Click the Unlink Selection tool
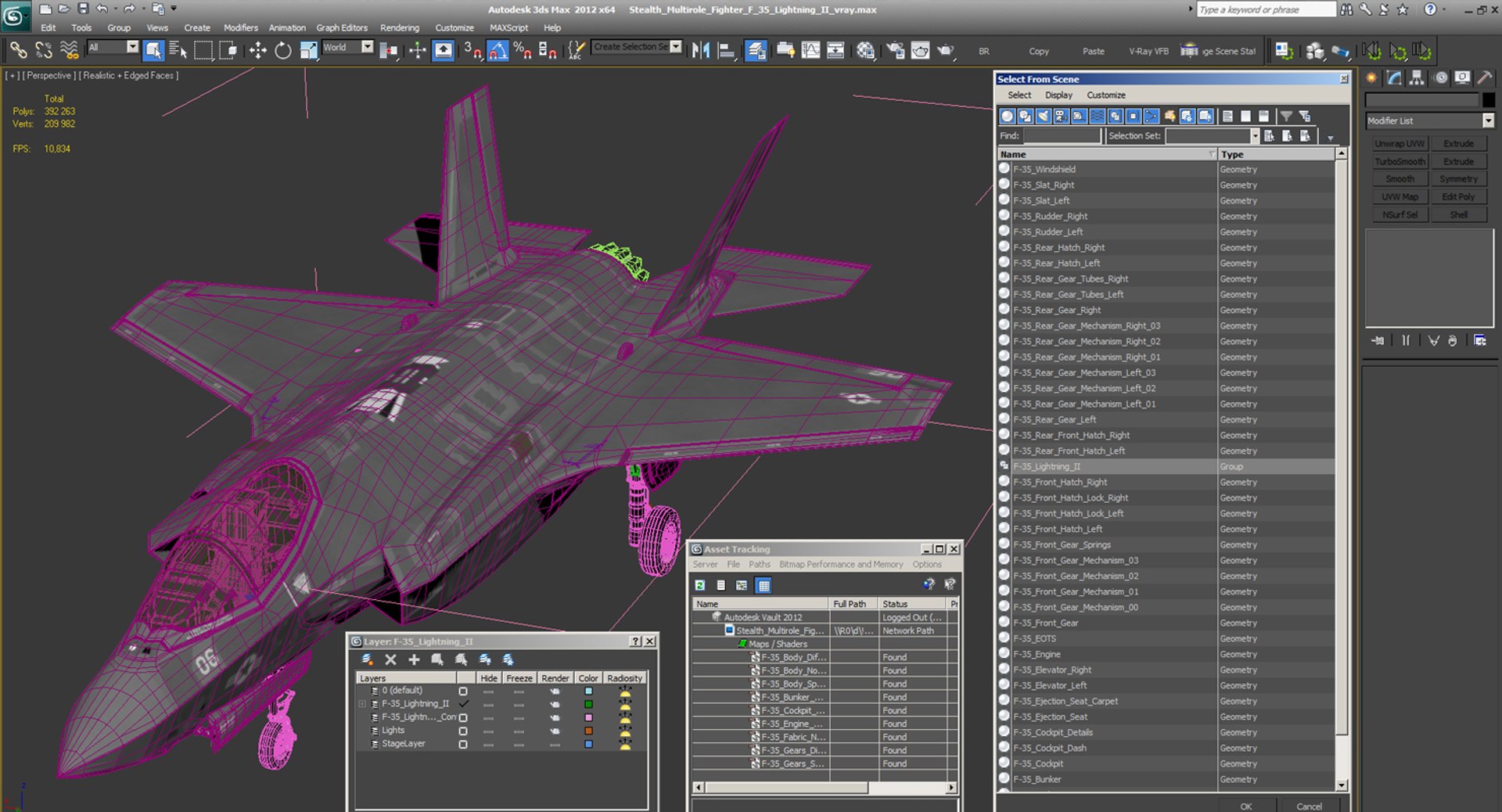The height and width of the screenshot is (812, 1502). click(x=44, y=51)
